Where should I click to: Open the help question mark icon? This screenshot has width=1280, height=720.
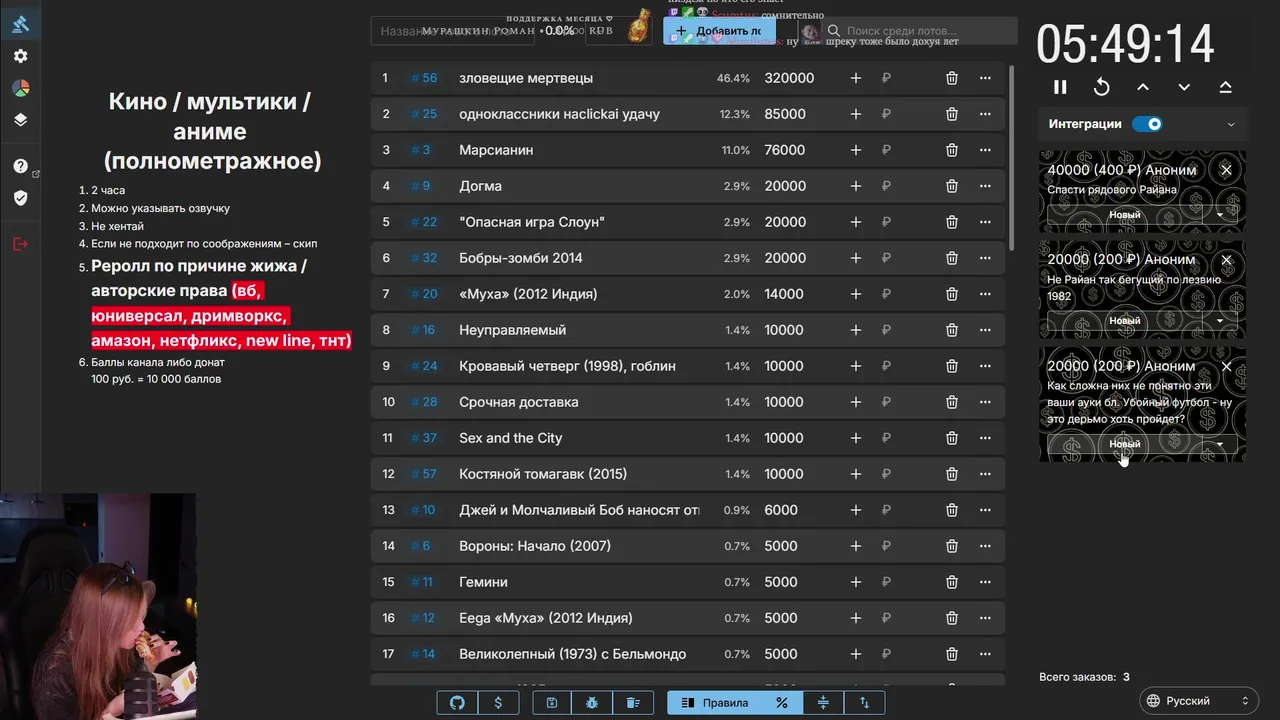(20, 166)
